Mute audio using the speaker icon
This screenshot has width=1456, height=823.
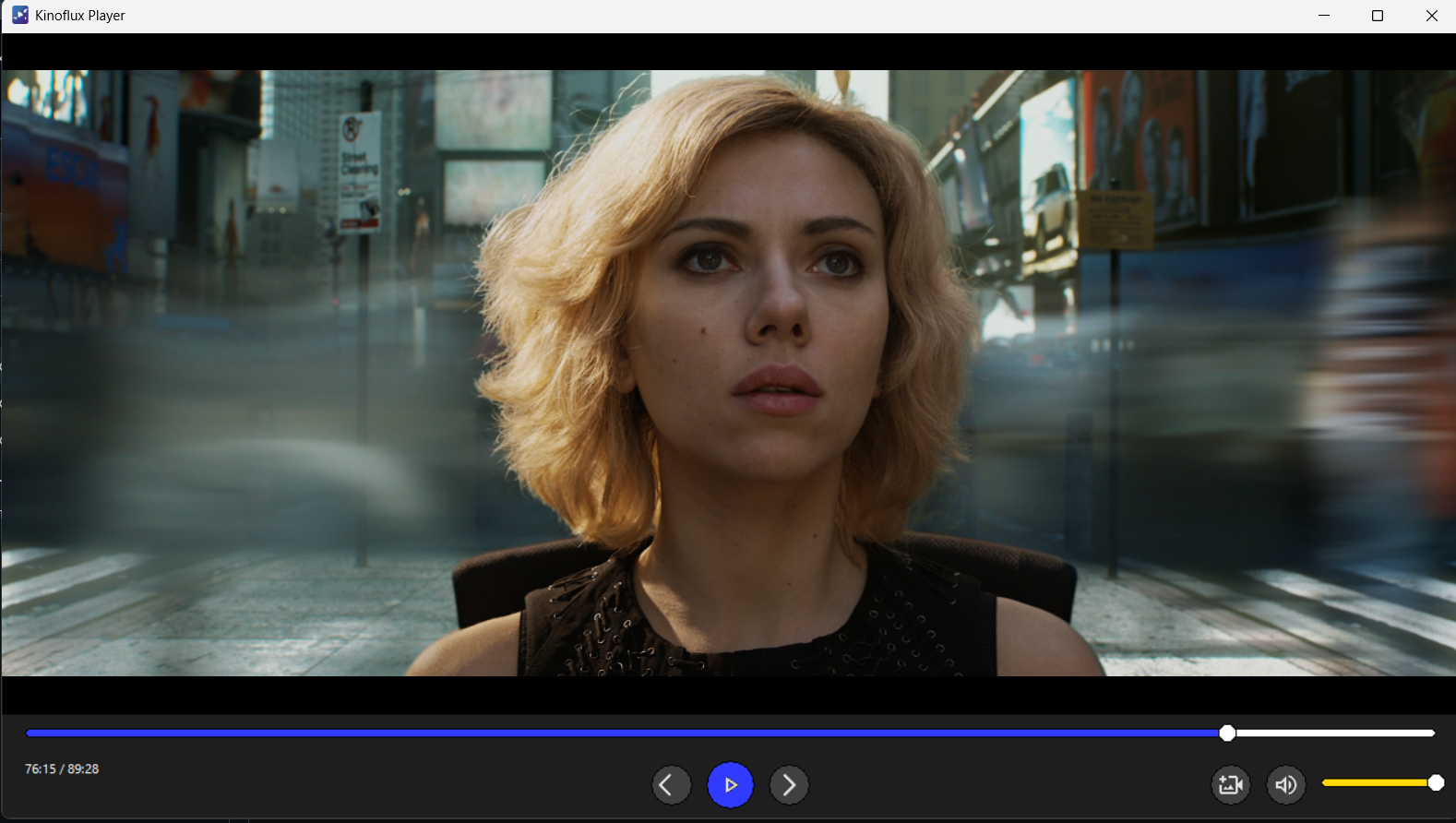1285,785
